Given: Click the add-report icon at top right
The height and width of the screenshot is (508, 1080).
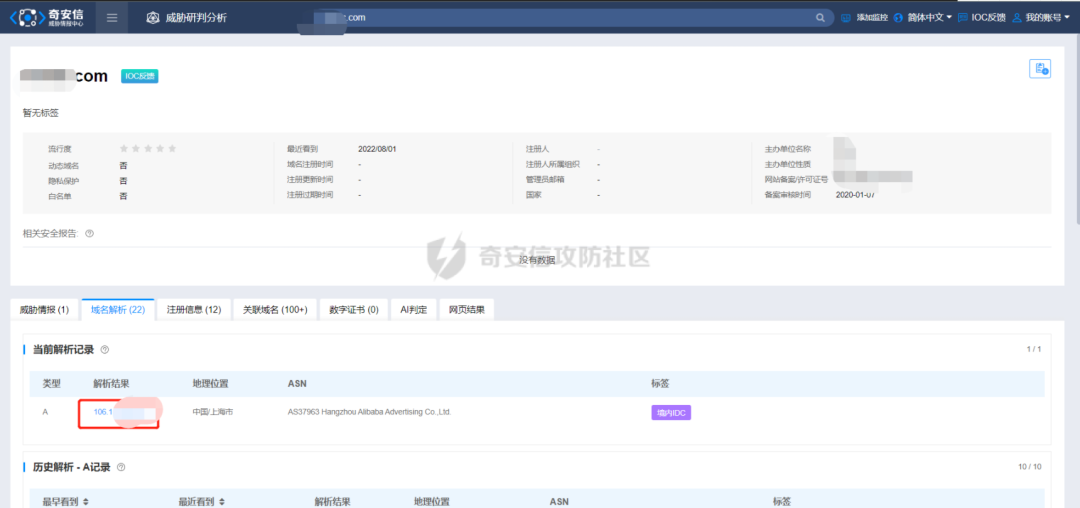Looking at the screenshot, I should tap(1039, 69).
